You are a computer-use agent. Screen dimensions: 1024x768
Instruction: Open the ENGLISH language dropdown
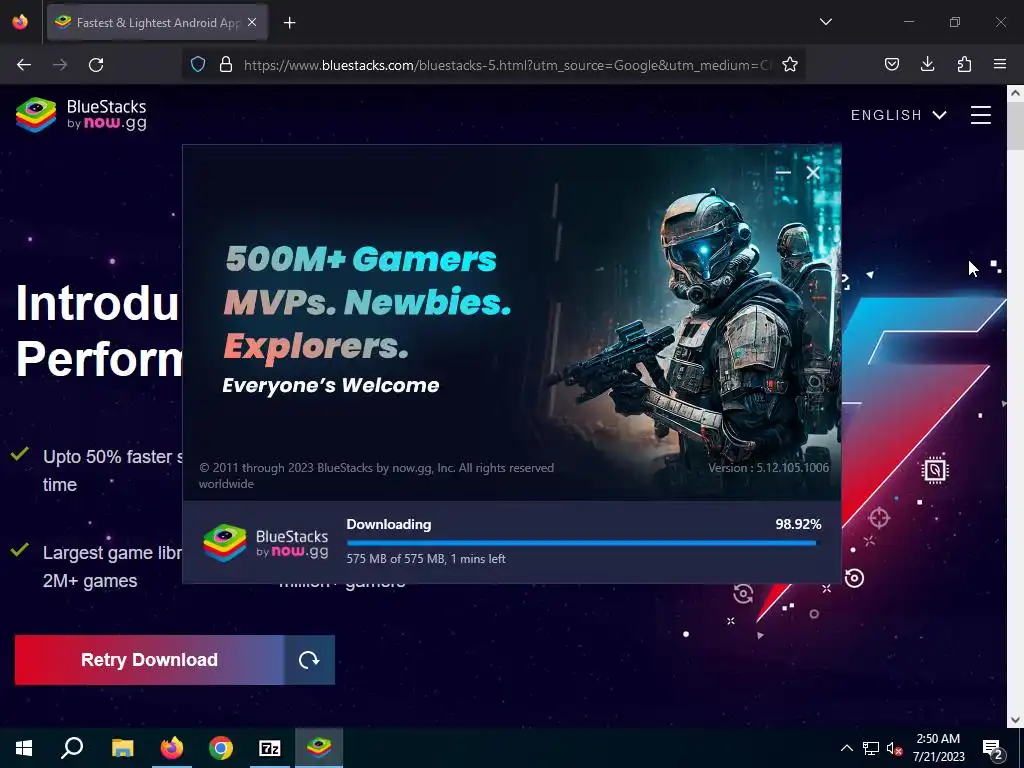point(899,115)
